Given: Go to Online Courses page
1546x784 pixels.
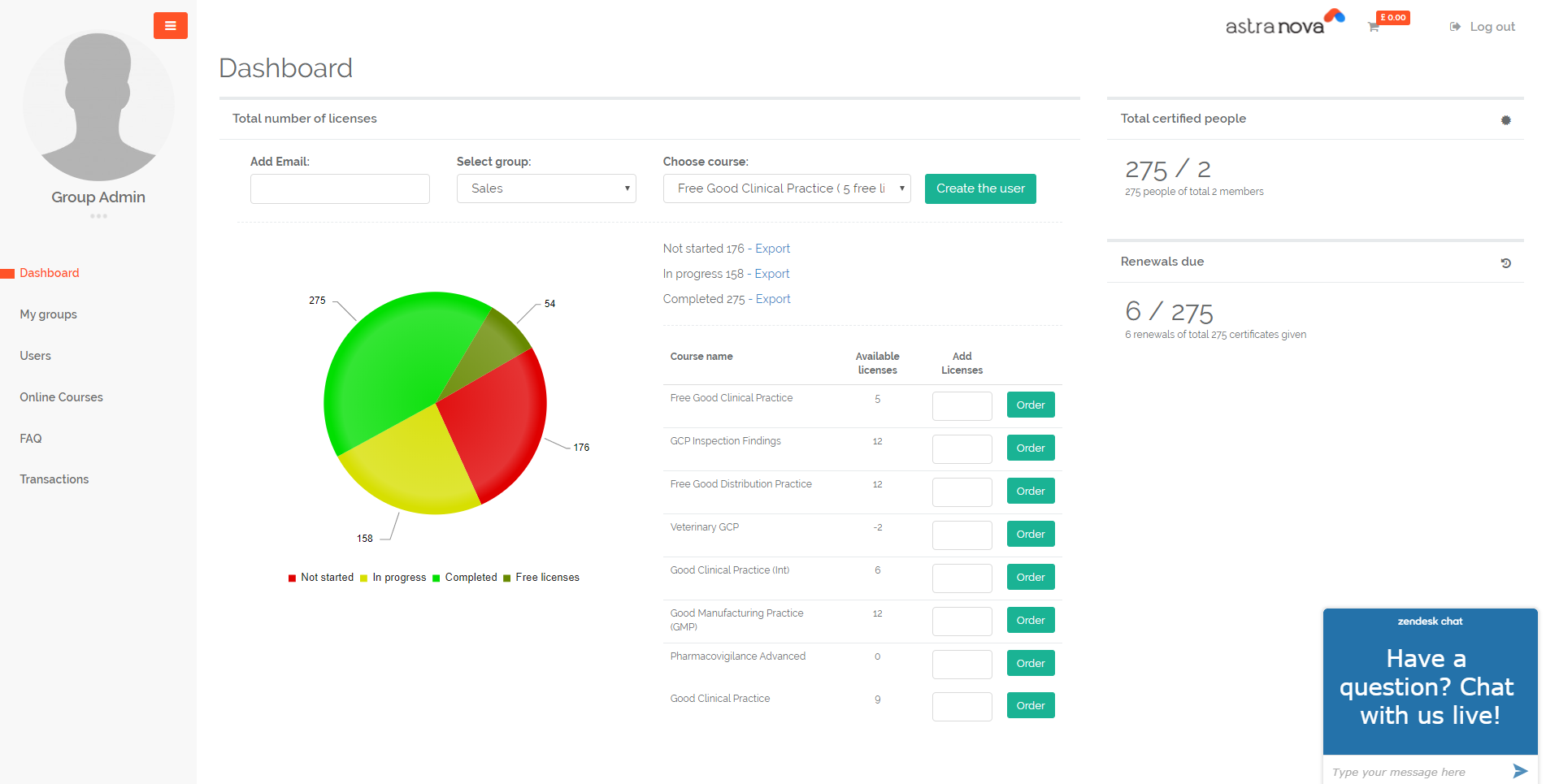Looking at the screenshot, I should coord(62,397).
